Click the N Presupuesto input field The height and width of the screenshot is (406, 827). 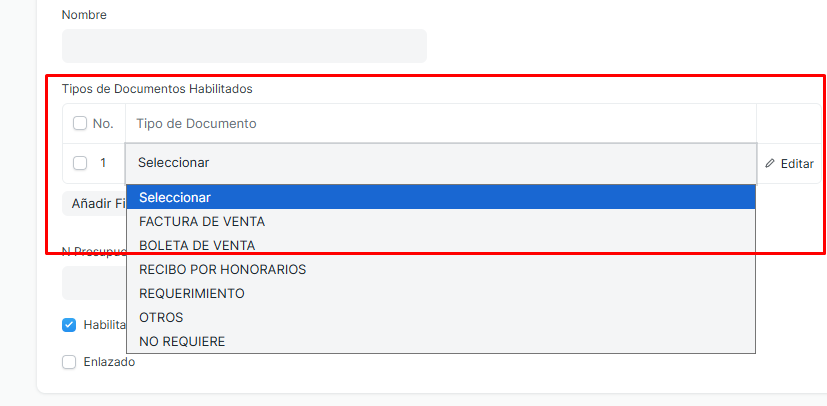coord(92,284)
